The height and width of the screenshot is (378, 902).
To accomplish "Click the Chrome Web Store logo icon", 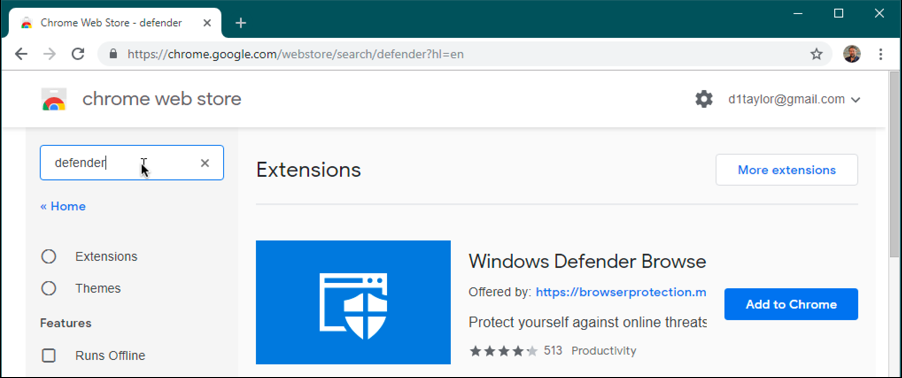I will pos(54,99).
